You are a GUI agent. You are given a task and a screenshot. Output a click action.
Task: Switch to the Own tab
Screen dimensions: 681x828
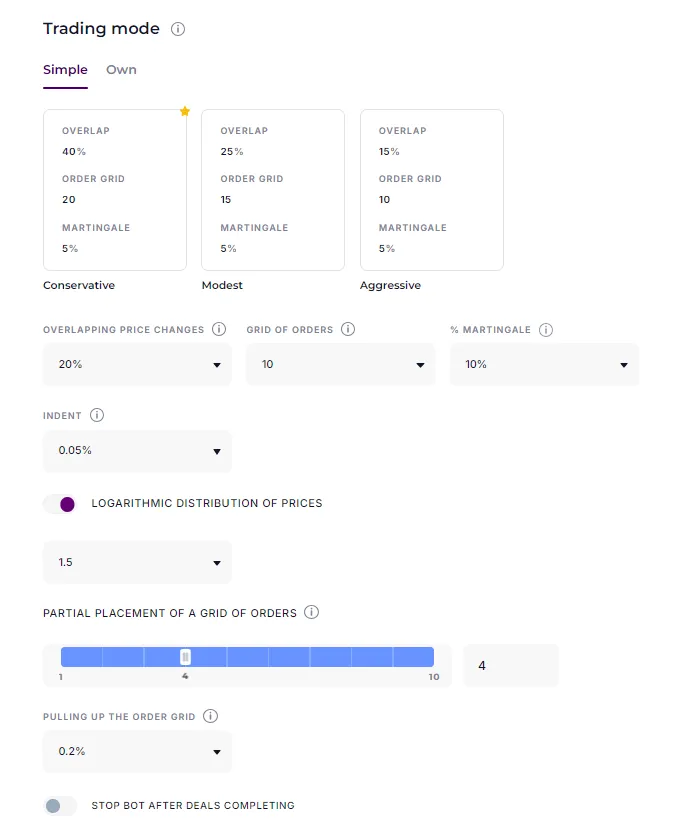pos(121,70)
